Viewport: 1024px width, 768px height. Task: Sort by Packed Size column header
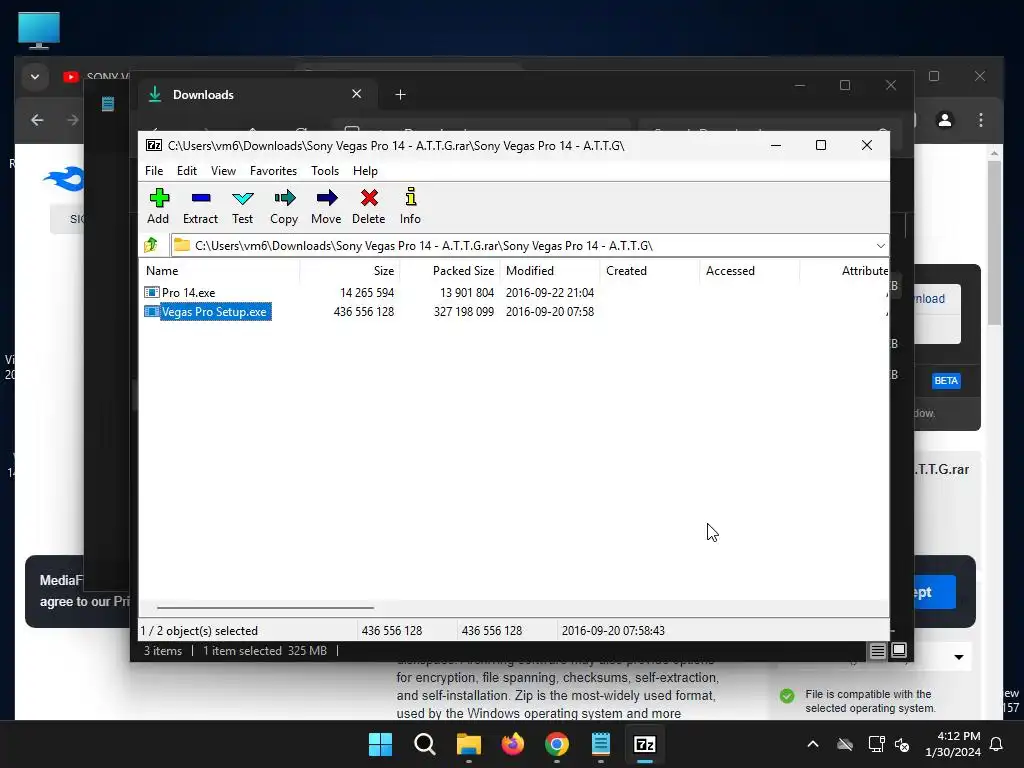[450, 270]
